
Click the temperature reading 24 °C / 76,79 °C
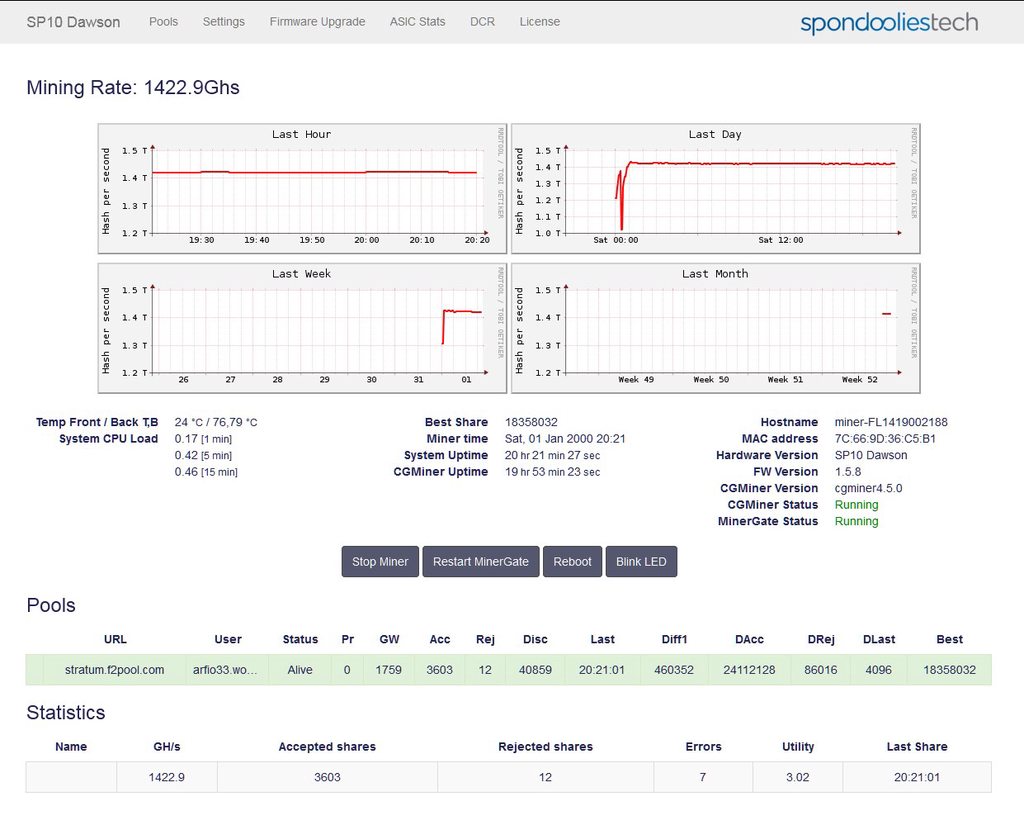(x=216, y=422)
